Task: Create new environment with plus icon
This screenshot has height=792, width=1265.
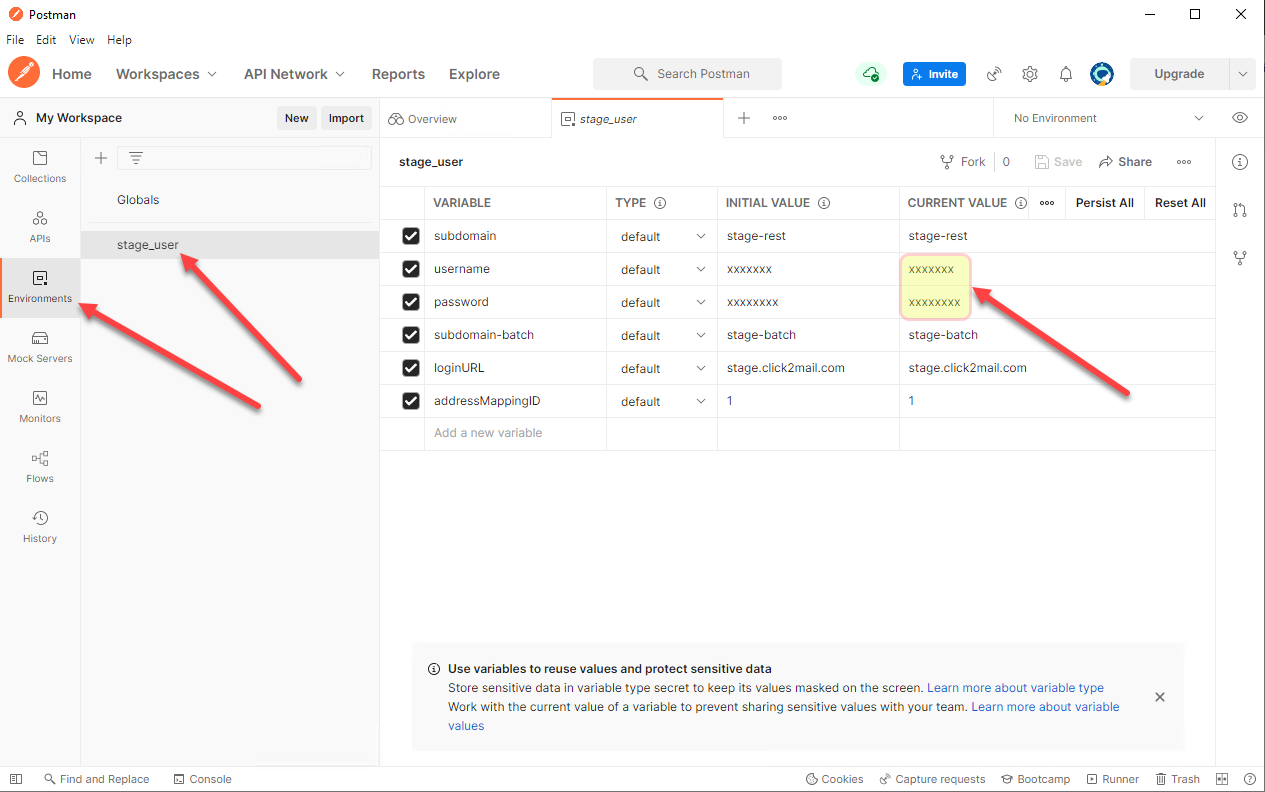Action: tap(100, 158)
